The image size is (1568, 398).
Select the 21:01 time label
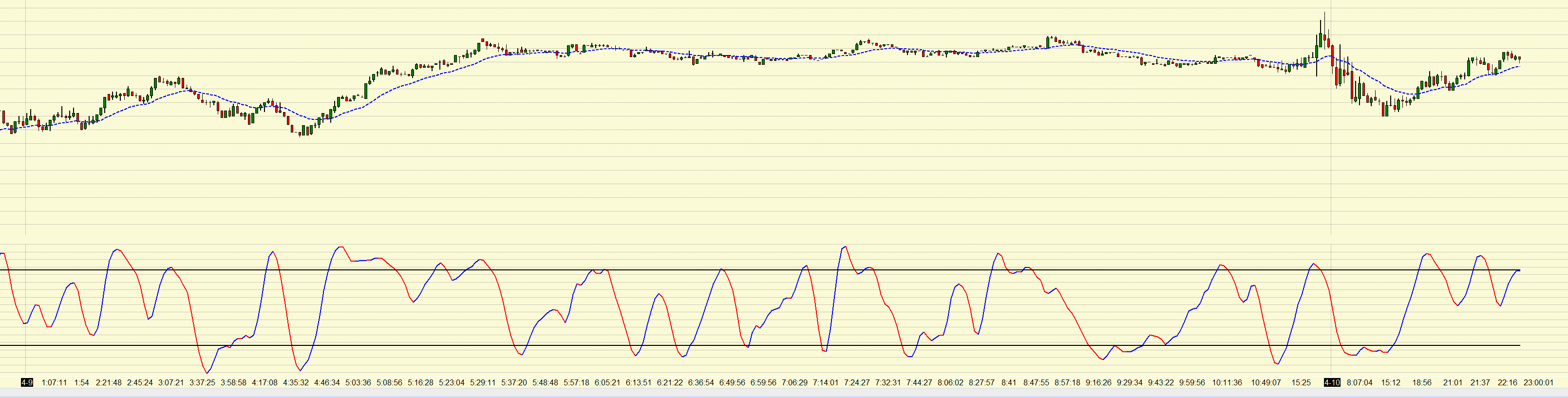point(1453,383)
